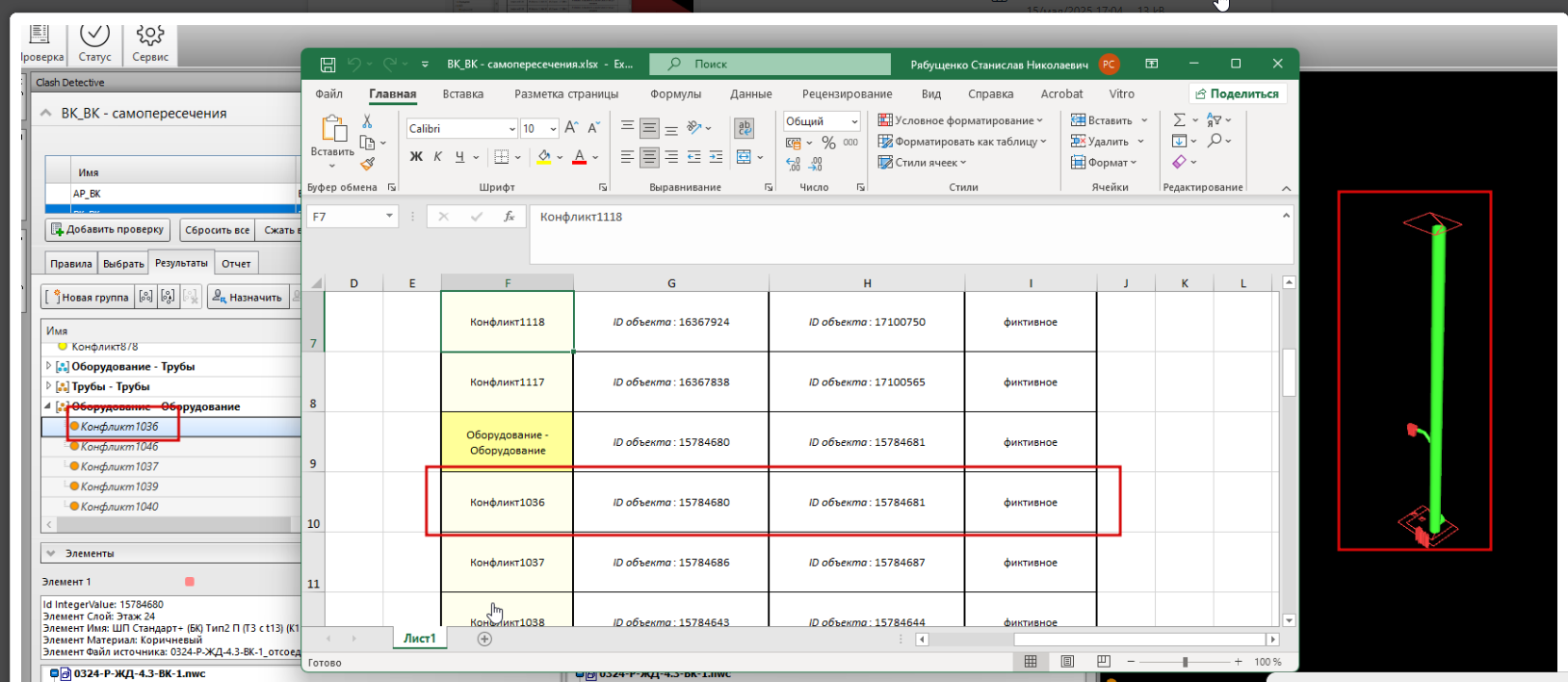Screen dimensions: 1568x682
Task: Open the Calibri font name dropdown
Action: [x=511, y=129]
